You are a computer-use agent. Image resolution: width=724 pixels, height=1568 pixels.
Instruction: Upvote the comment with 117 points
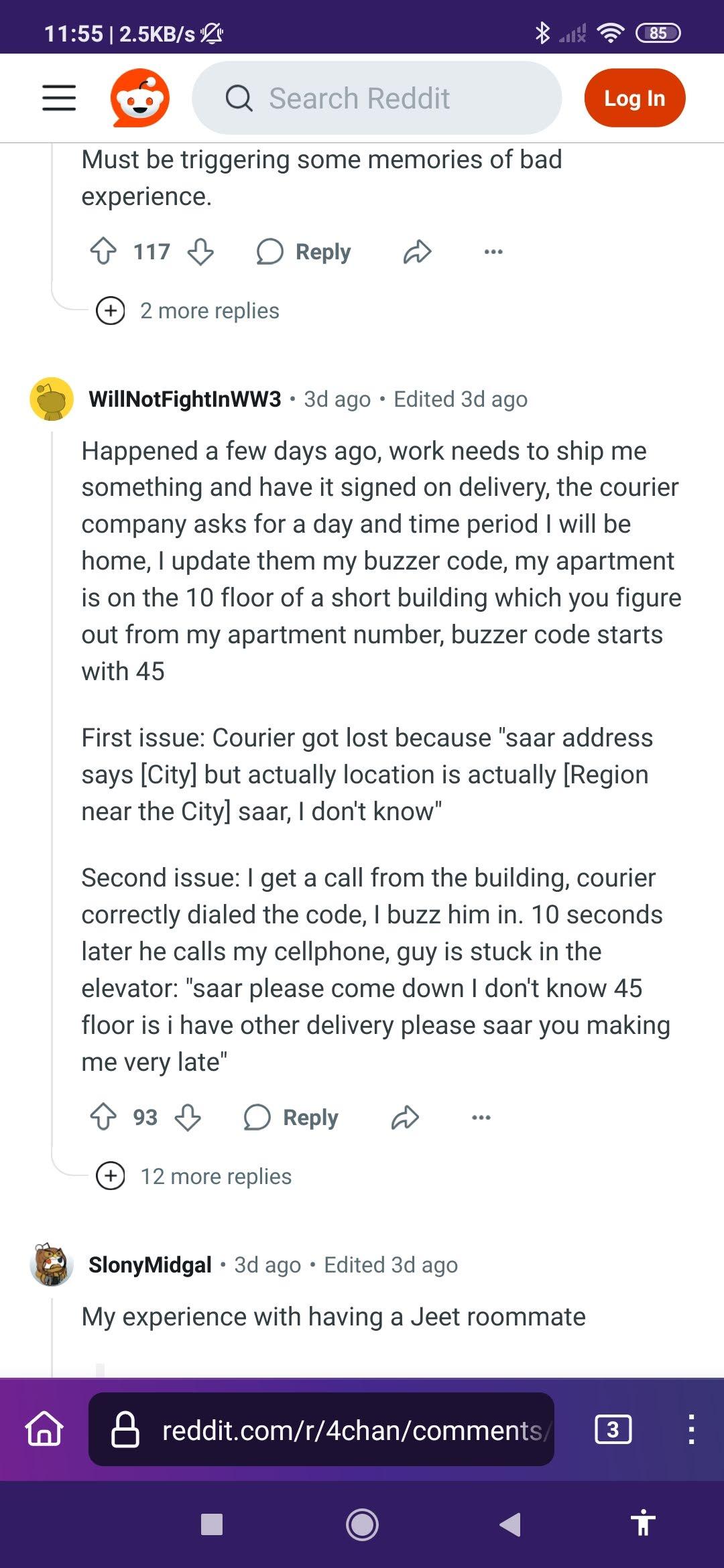103,252
